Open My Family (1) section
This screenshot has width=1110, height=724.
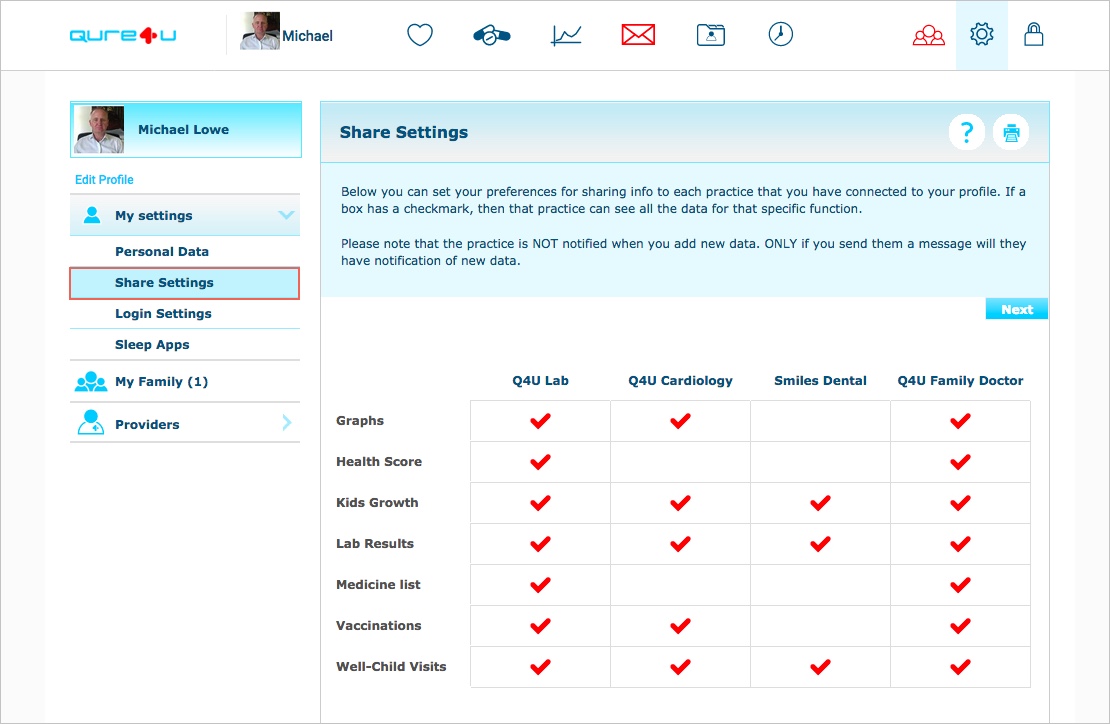(185, 381)
